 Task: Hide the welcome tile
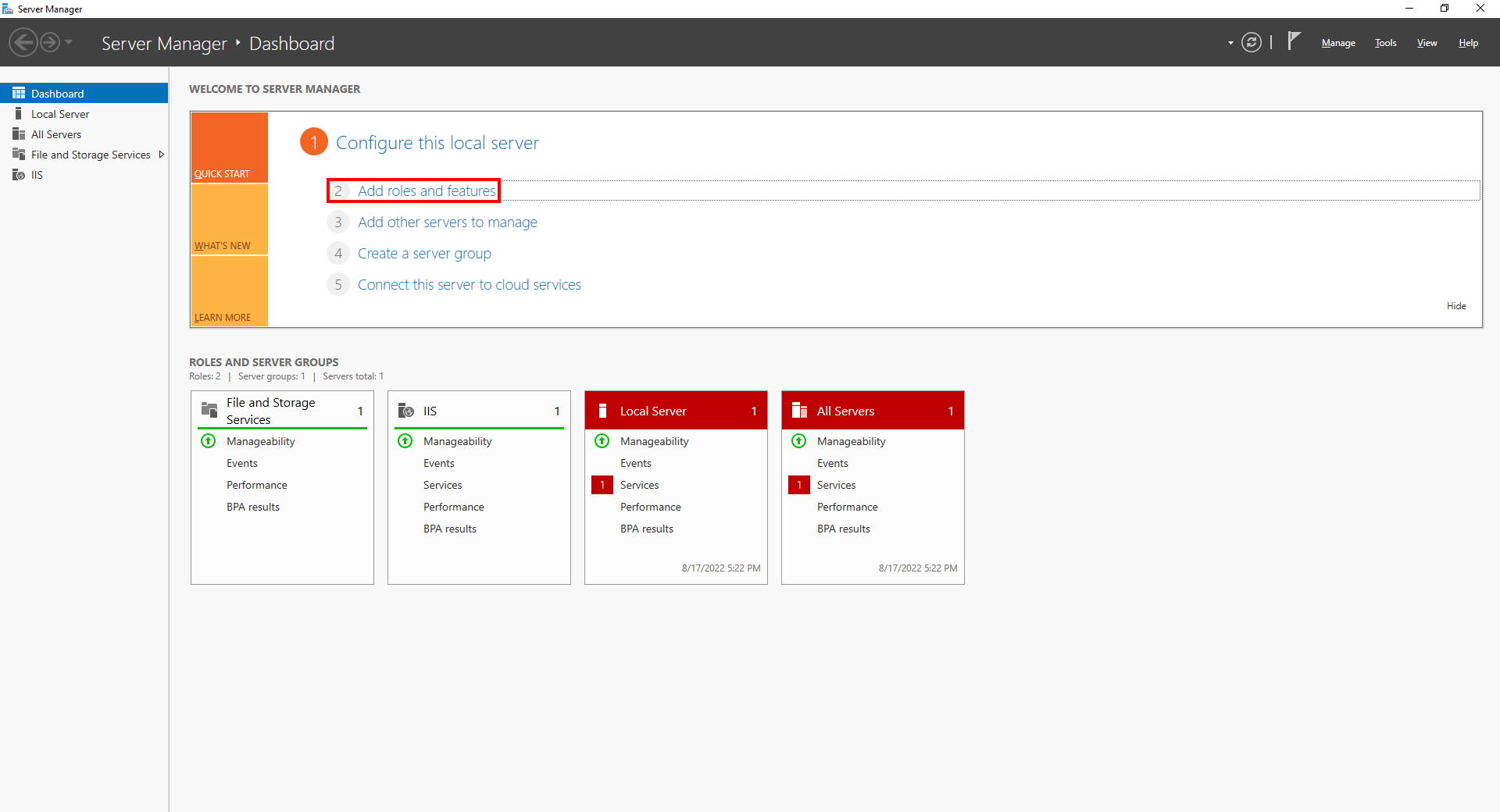click(x=1456, y=306)
